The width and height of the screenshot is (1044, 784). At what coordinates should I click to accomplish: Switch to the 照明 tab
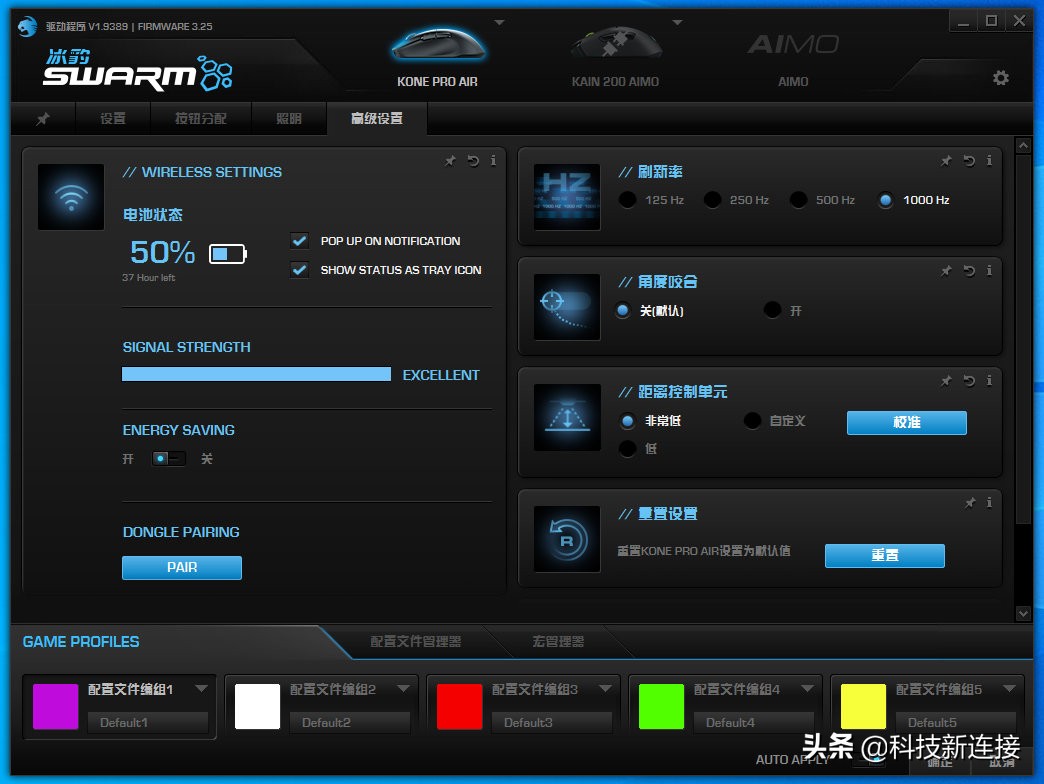coord(289,118)
